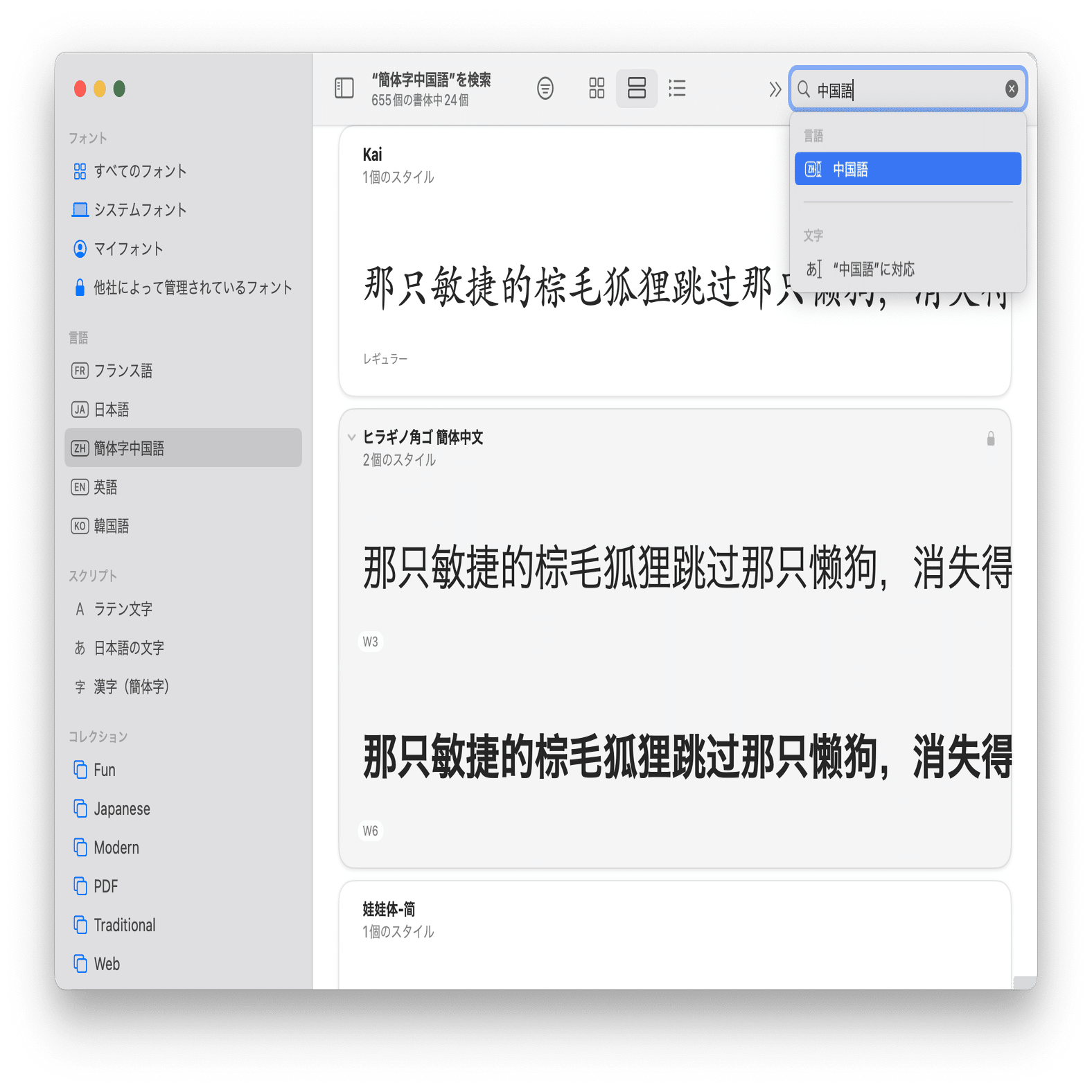The width and height of the screenshot is (1092, 1092).
Task: Click the EN badge icon beside 英語
Action: point(80,487)
